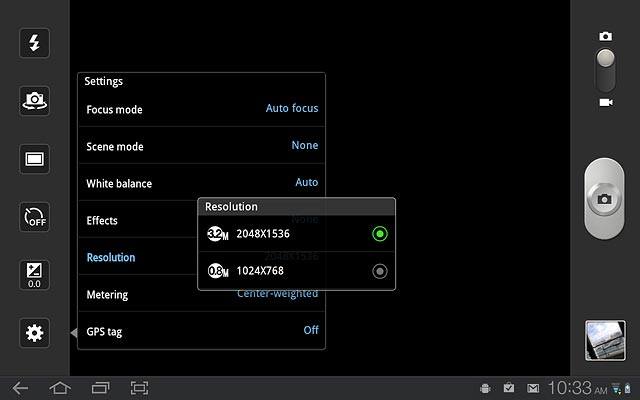Select 2048X1536 resolution radio button
Viewport: 640px width, 400px height.
[x=379, y=234]
